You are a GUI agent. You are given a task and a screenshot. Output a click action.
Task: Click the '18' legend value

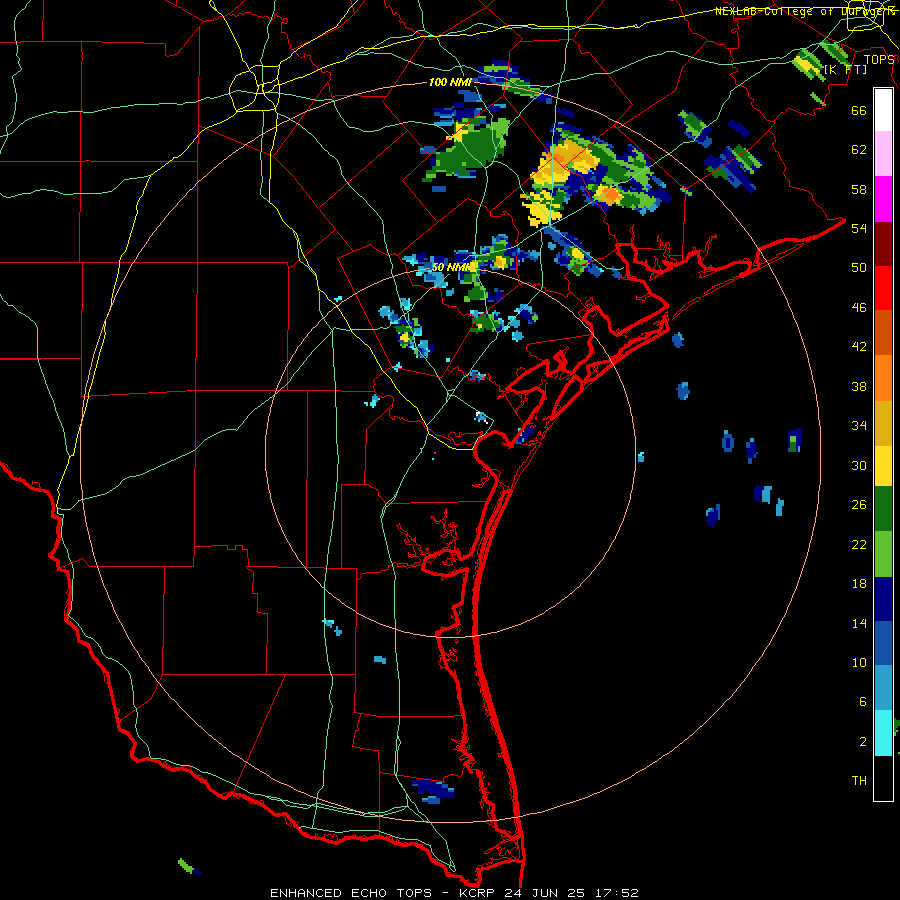coord(859,584)
